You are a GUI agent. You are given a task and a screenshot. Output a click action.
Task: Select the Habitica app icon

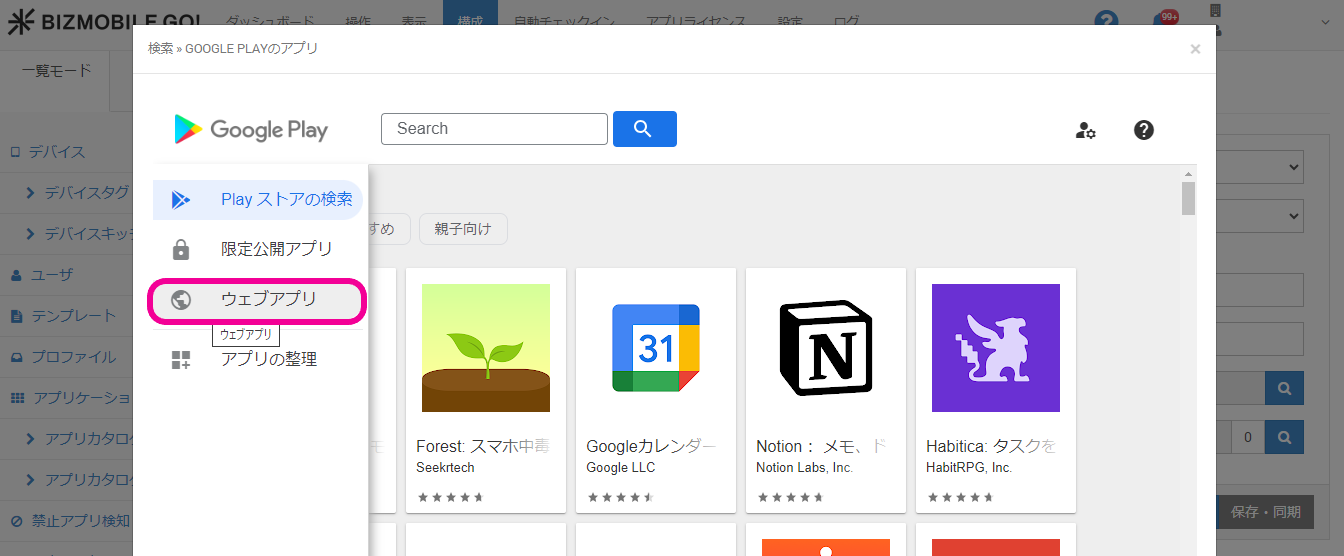[995, 348]
